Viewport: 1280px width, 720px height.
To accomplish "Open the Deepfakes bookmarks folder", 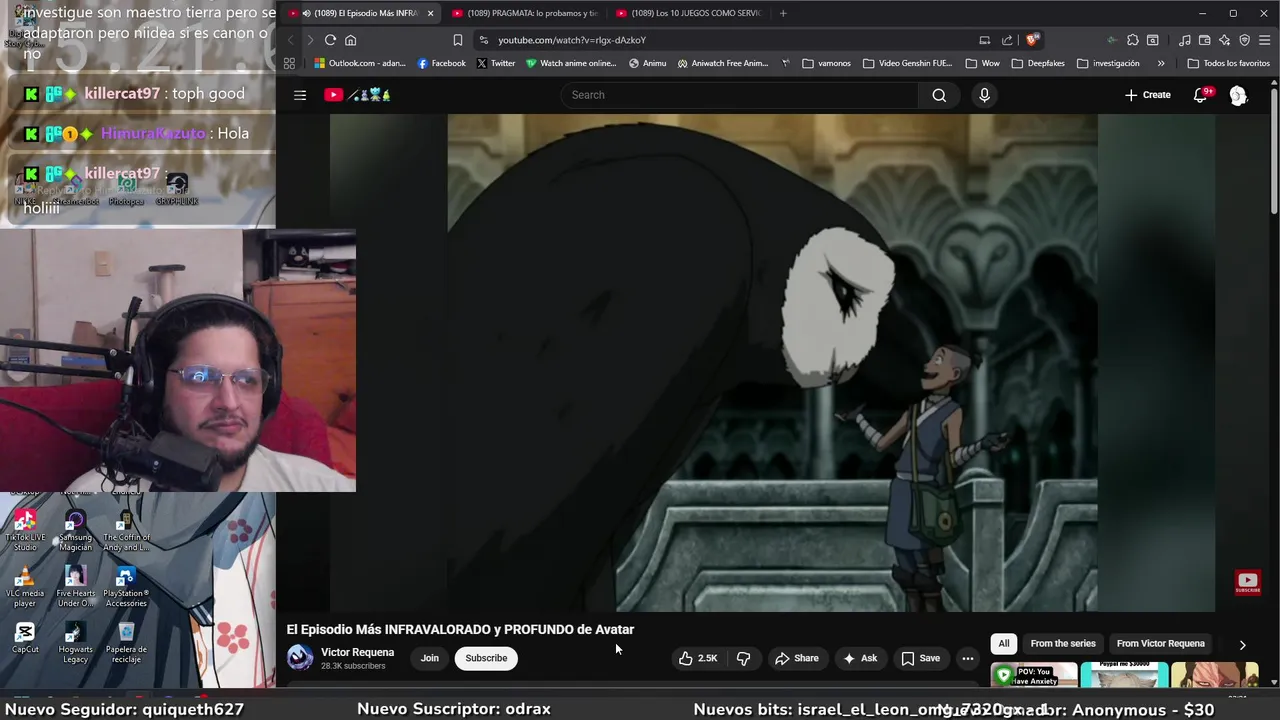I will 1037,63.
